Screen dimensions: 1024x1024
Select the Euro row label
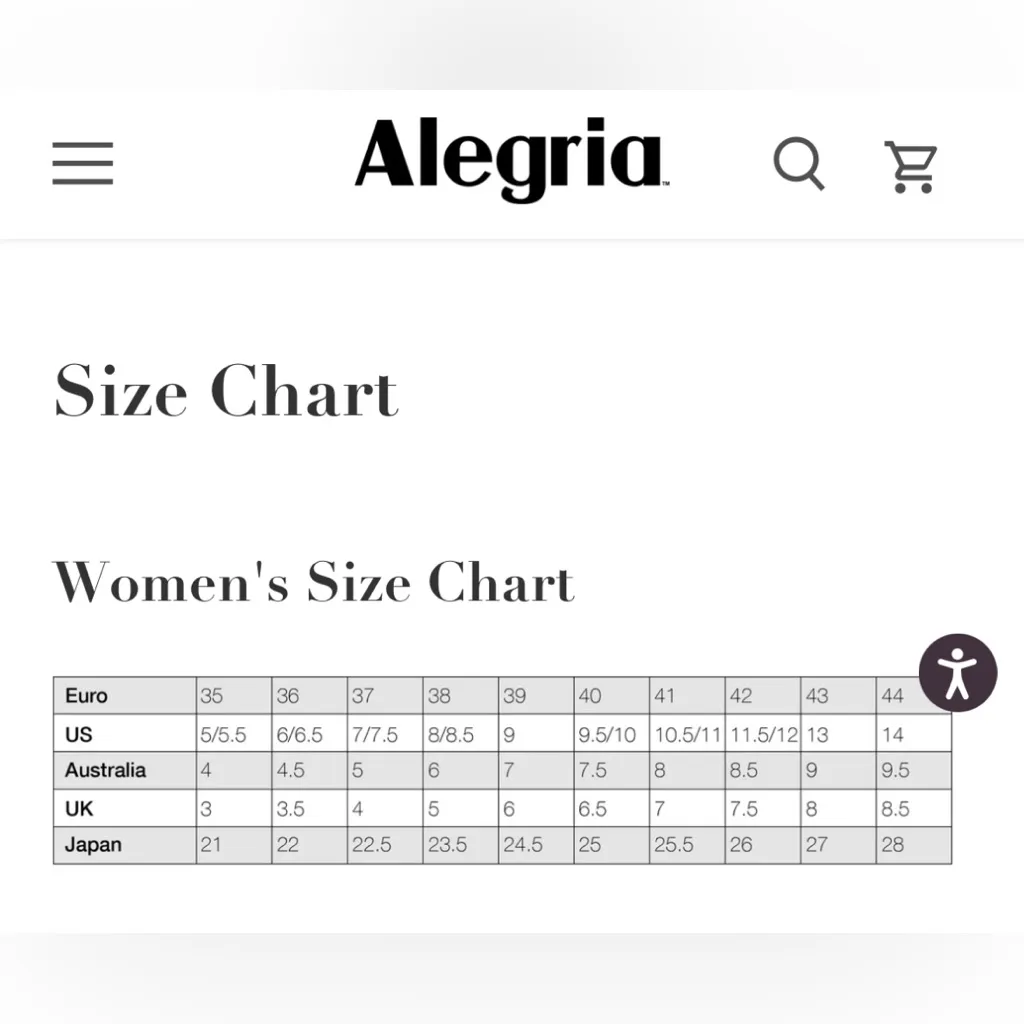86,696
